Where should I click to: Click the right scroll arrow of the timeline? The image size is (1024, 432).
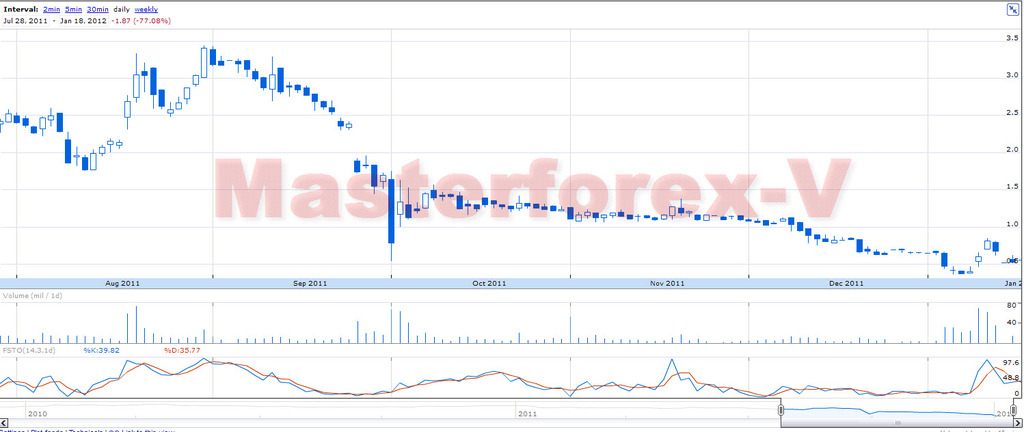1017,423
